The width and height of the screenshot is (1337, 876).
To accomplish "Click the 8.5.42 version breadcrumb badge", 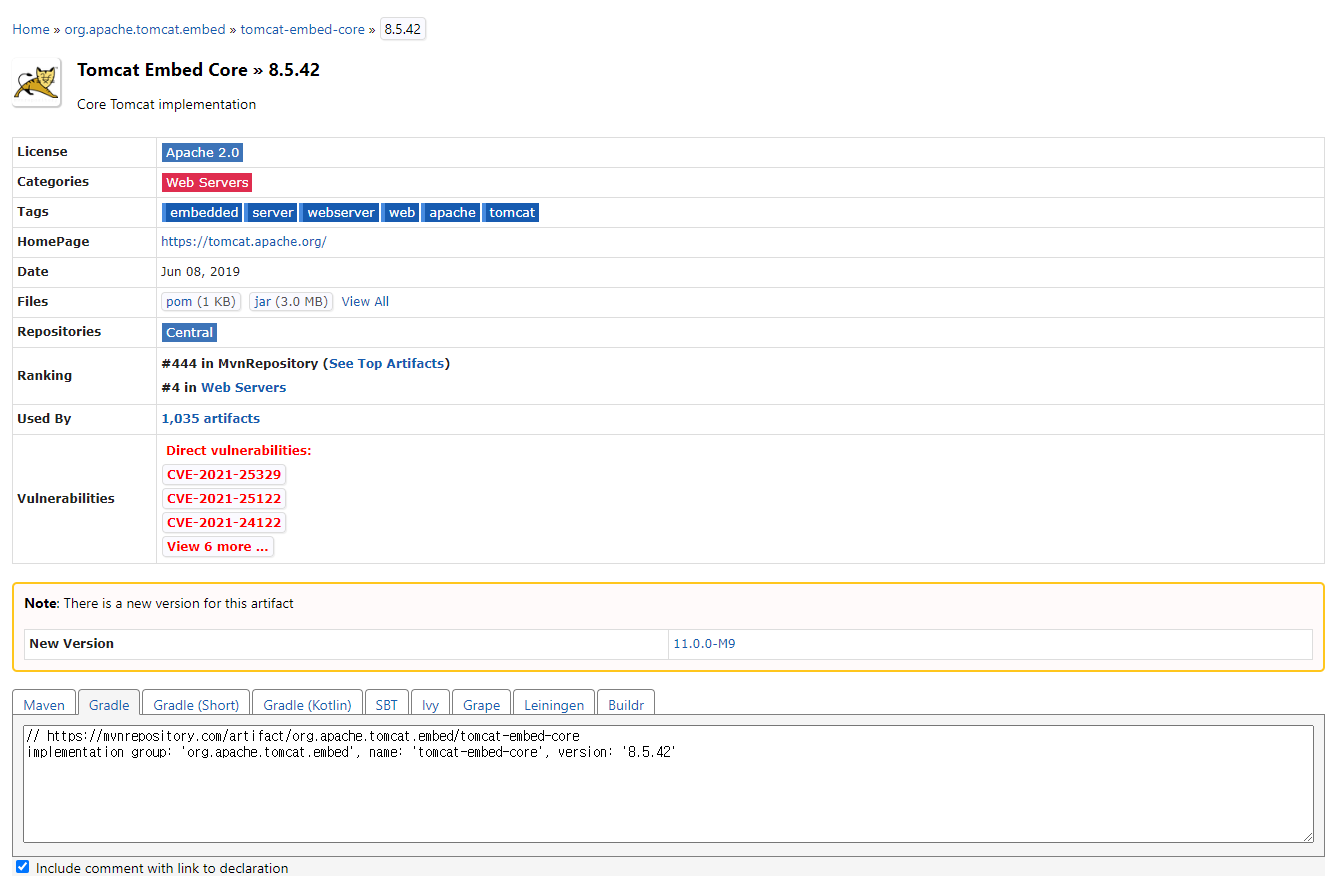I will 403,29.
